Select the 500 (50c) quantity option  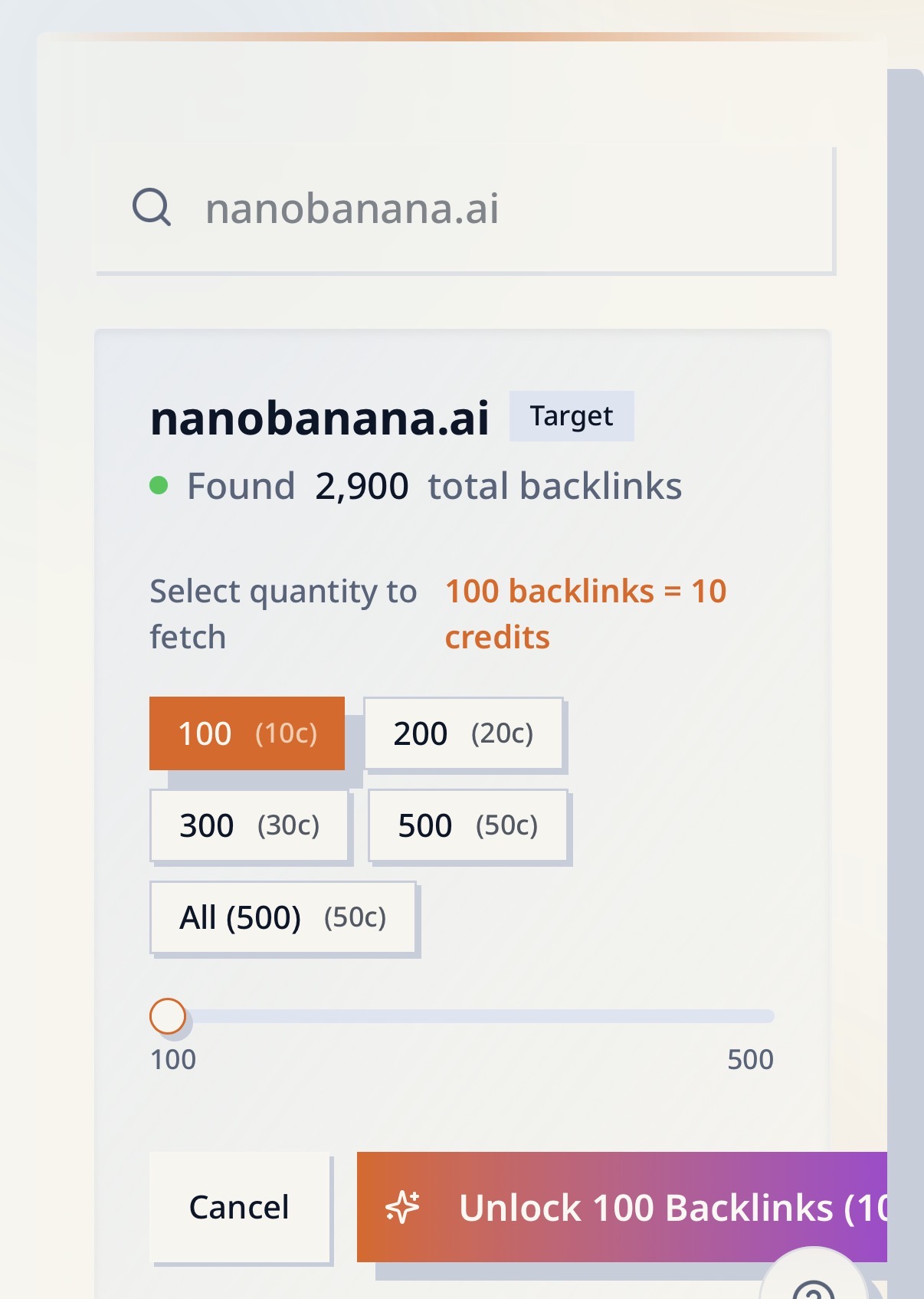[x=467, y=825]
